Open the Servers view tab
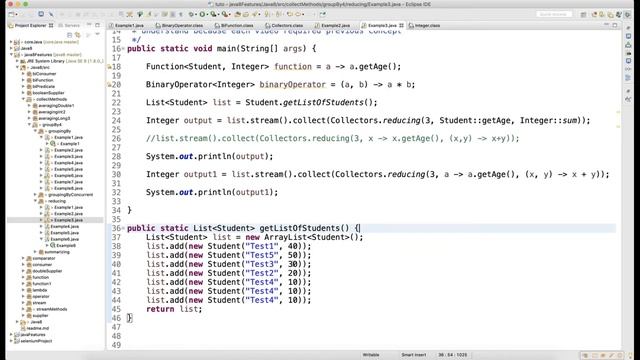Image resolution: width=640 pixels, height=360 pixels. point(69,25)
